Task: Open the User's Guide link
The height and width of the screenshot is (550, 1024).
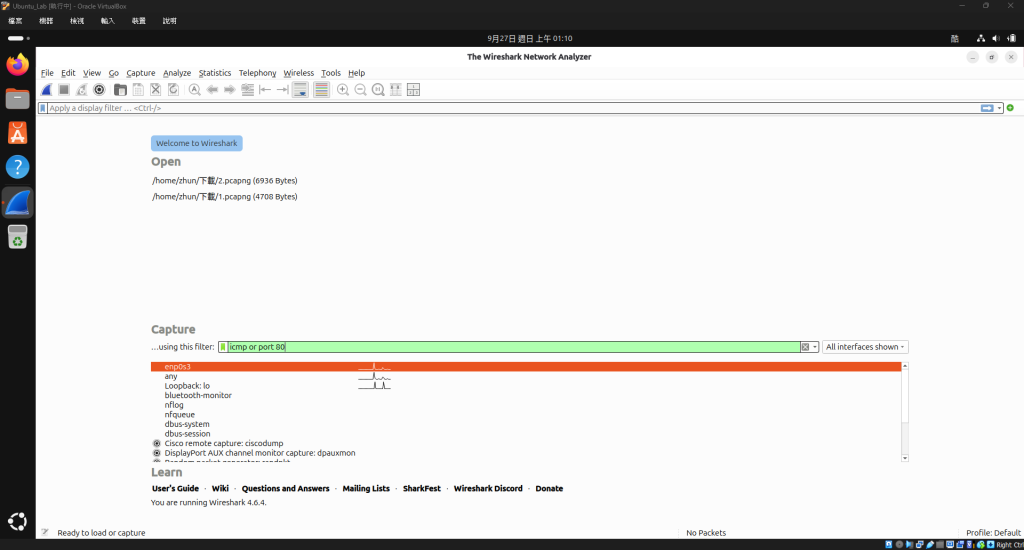Action: tap(175, 489)
